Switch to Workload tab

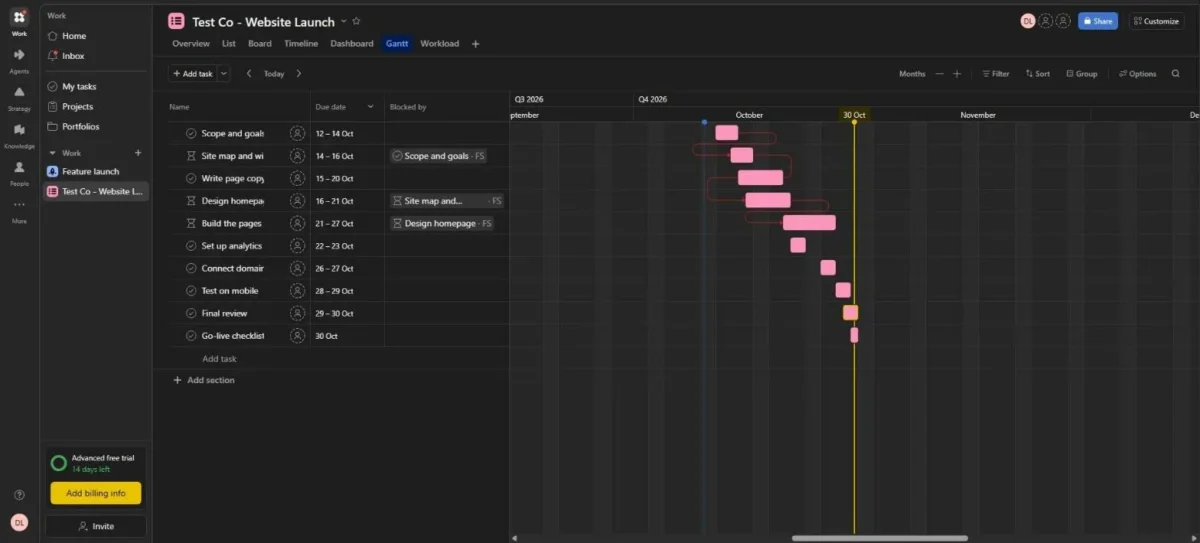(440, 44)
